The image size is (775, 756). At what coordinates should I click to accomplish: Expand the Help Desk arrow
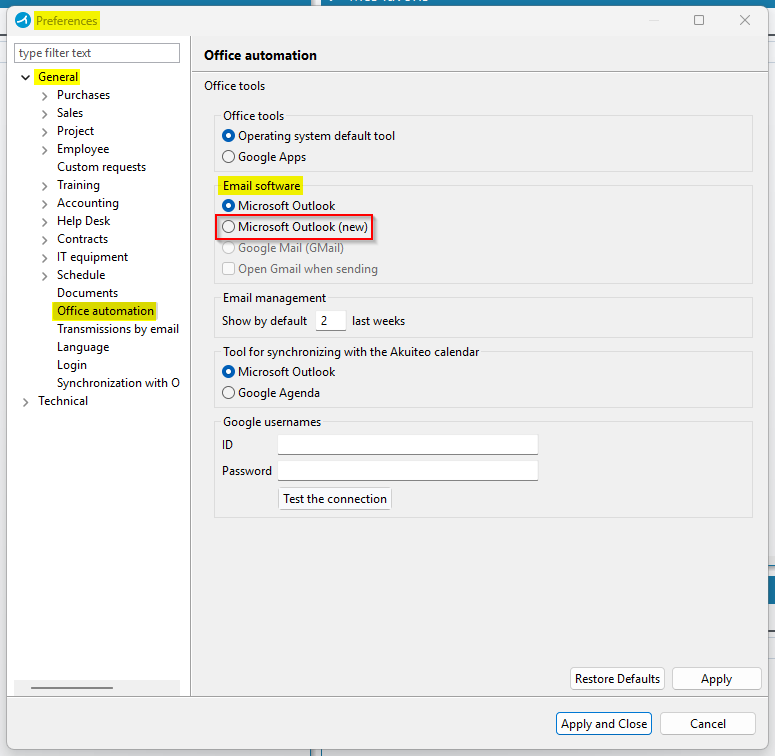click(44, 222)
